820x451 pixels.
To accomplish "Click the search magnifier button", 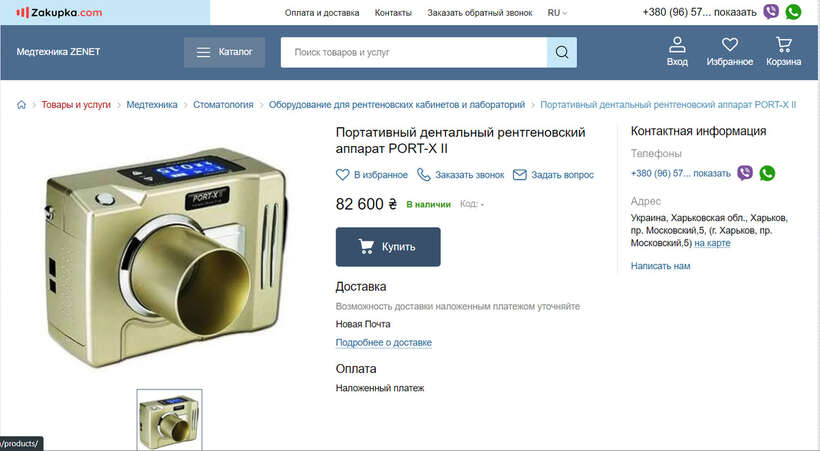I will click(562, 52).
